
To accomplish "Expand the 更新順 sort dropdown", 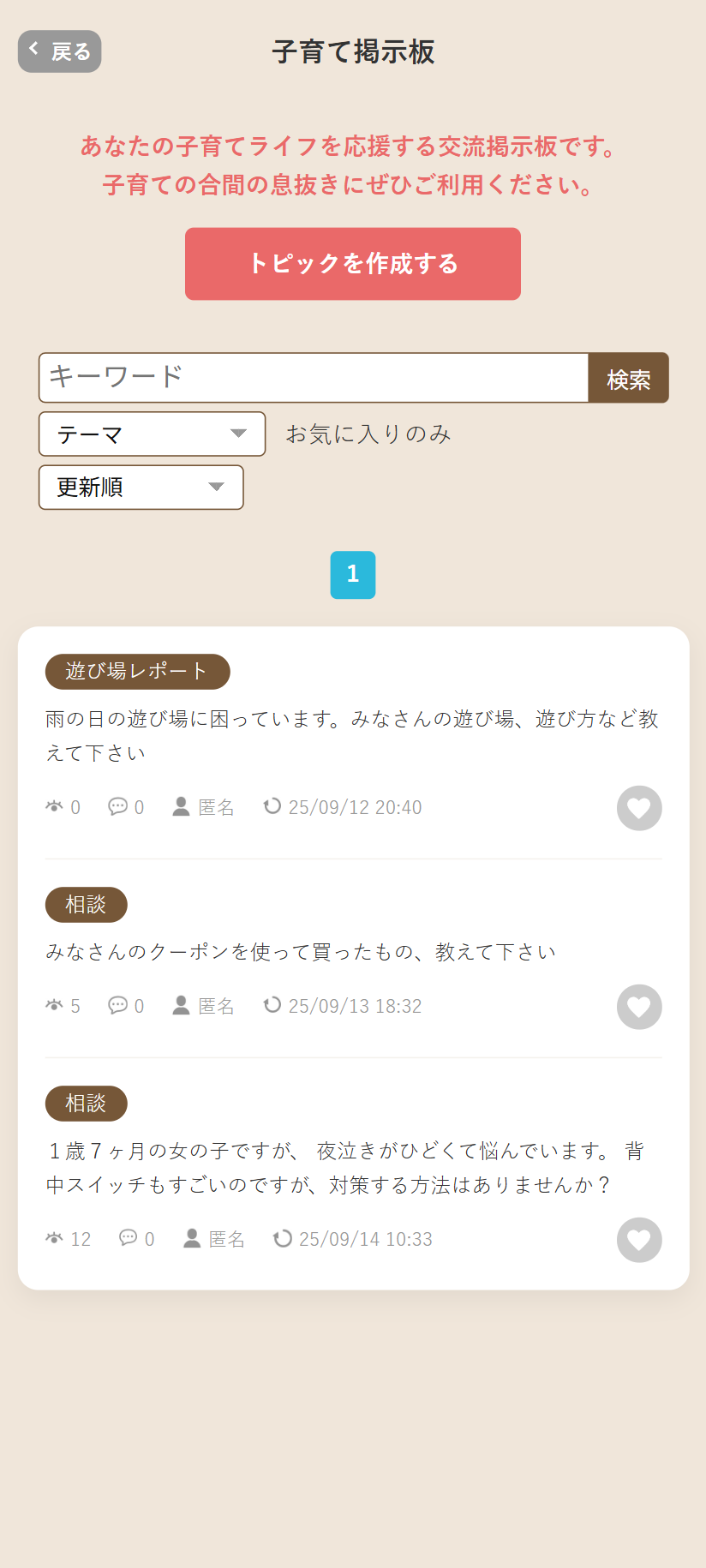I will tap(141, 487).
